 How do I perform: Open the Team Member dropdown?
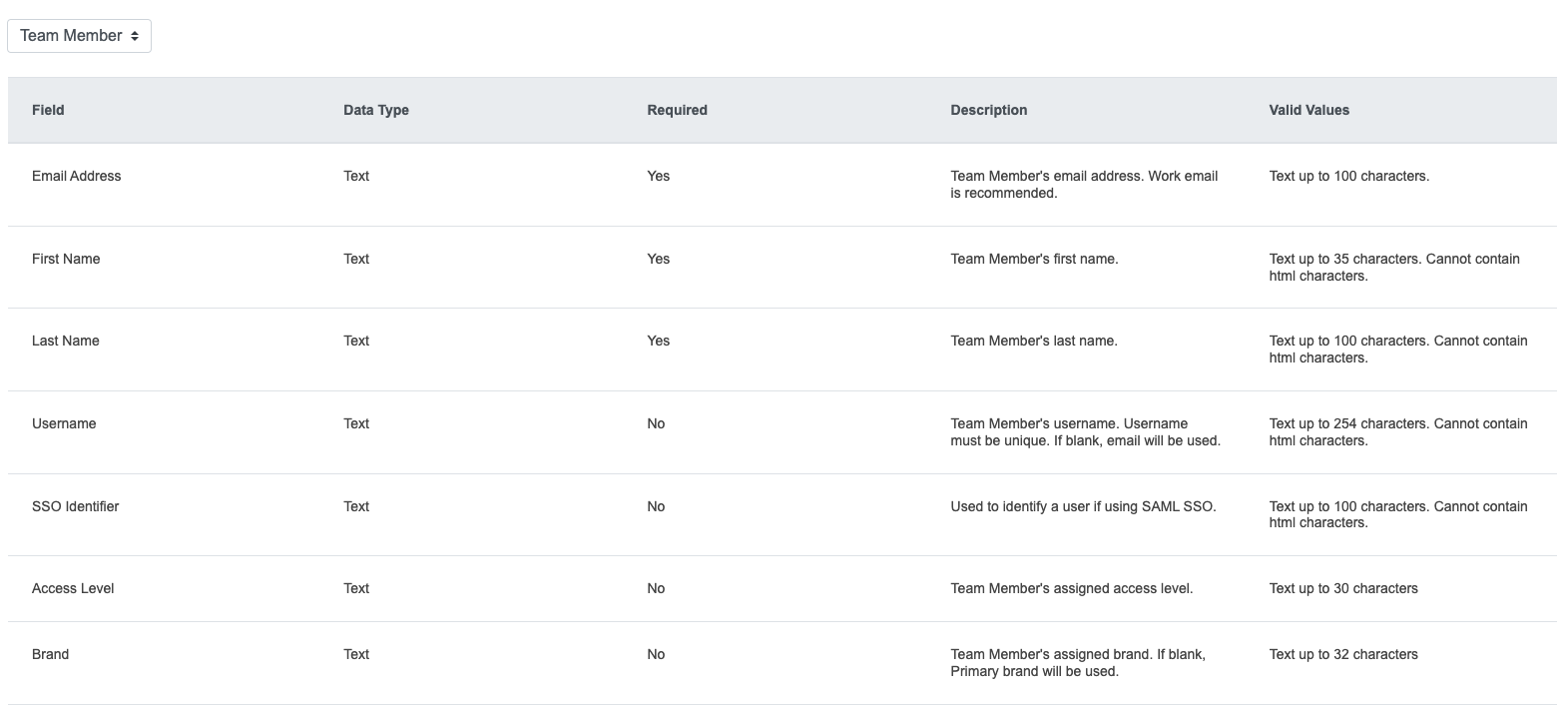79,36
